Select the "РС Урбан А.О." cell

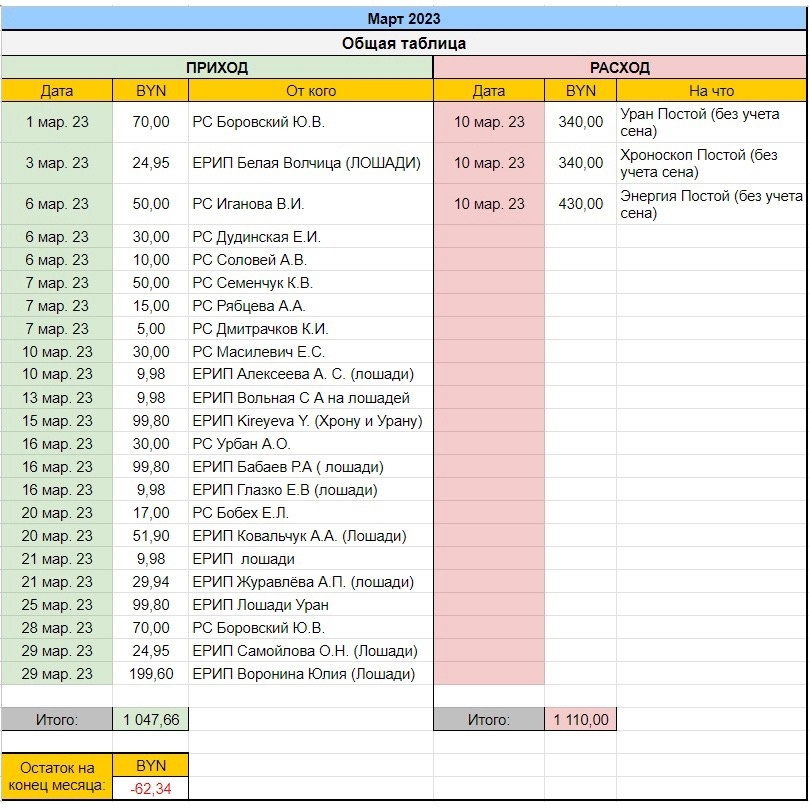(x=311, y=444)
